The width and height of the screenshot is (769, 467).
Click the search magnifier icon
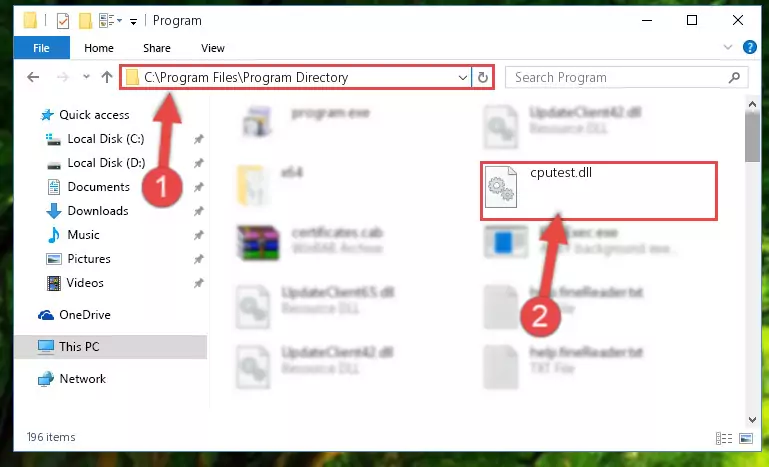pyautogui.click(x=734, y=78)
